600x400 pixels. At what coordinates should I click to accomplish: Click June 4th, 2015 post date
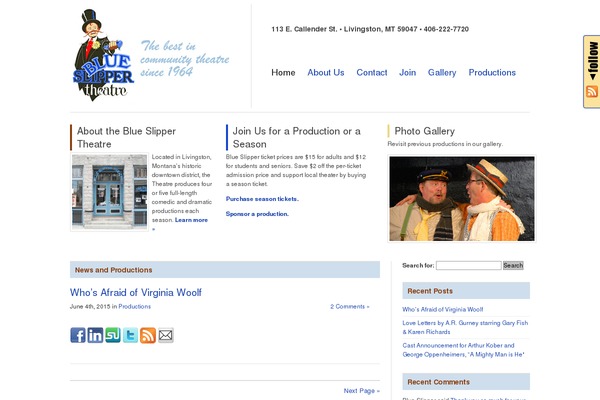90,307
